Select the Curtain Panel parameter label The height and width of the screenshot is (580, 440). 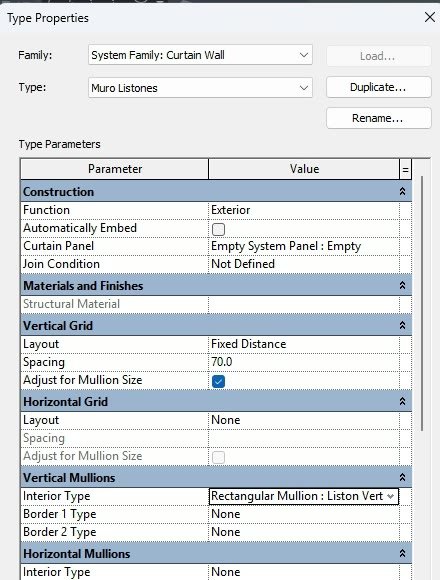click(58, 246)
